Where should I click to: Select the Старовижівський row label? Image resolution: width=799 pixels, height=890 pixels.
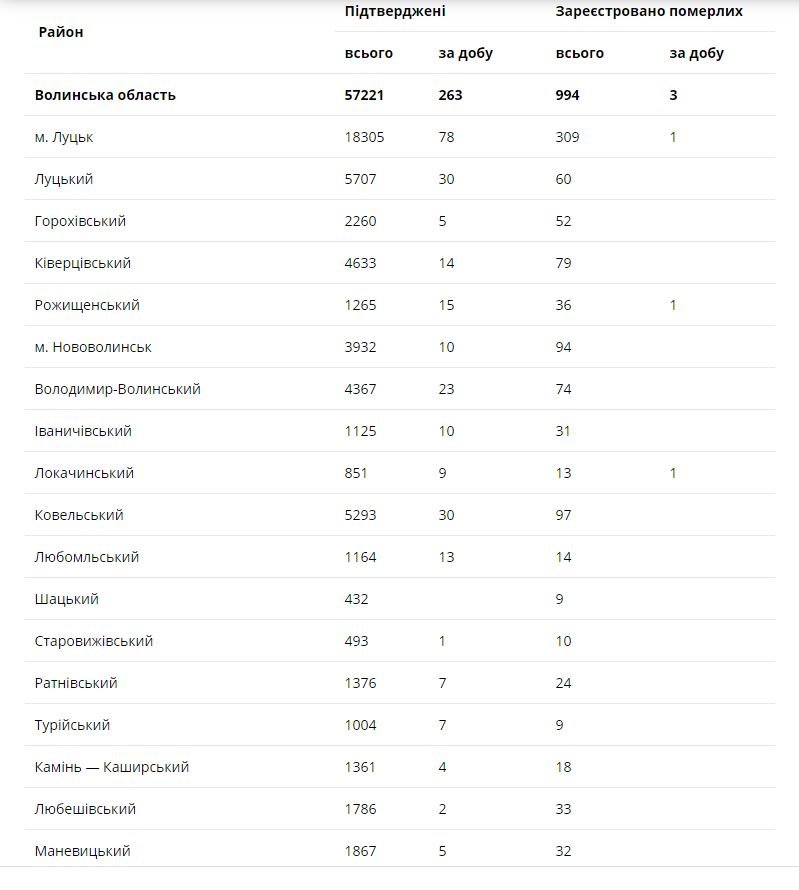pyautogui.click(x=93, y=641)
